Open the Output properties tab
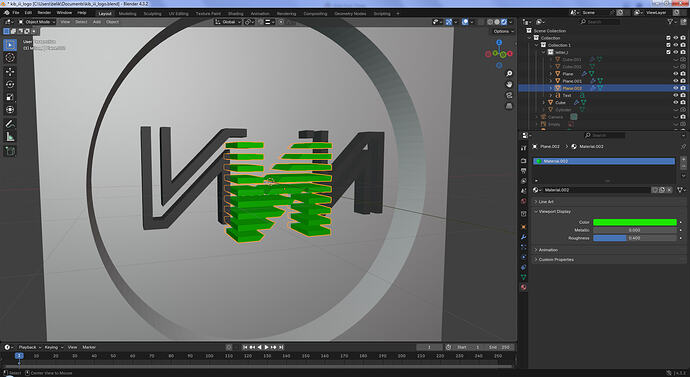The height and width of the screenshot is (377, 690). [x=524, y=171]
